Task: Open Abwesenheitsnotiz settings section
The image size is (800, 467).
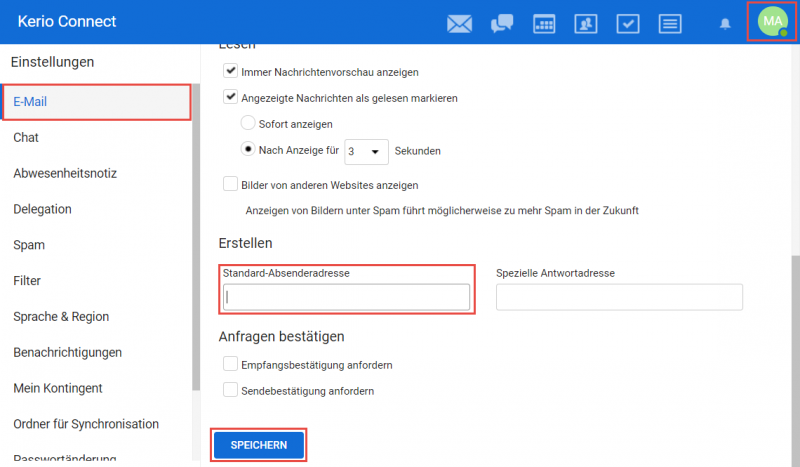Action: (x=65, y=173)
